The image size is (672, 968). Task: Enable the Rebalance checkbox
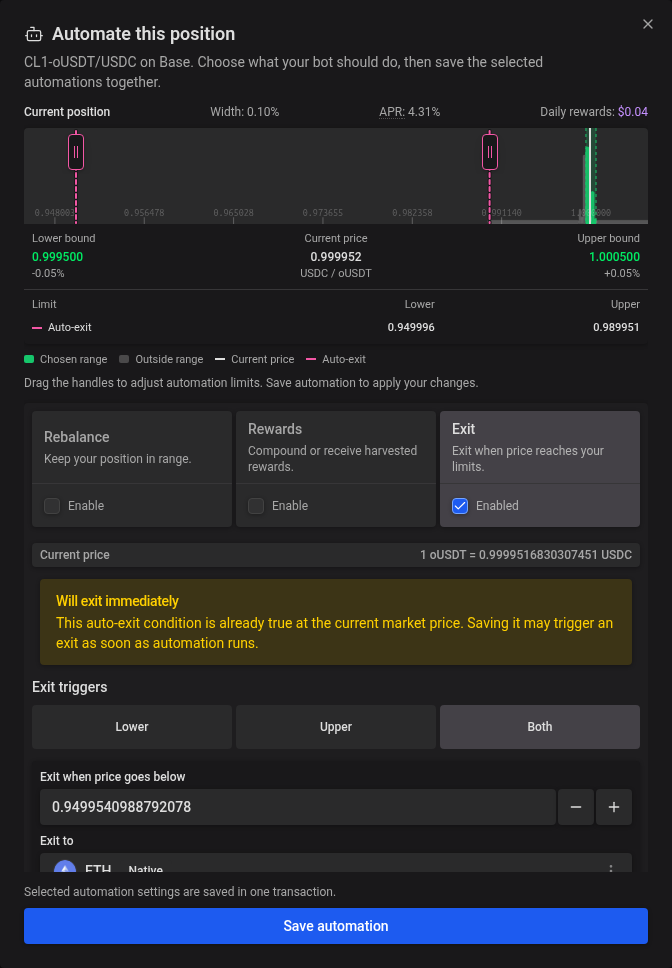tap(52, 506)
